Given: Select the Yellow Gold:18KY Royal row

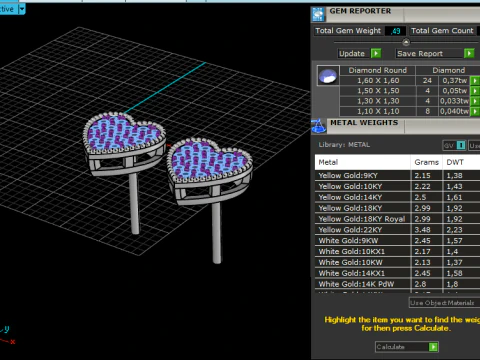Looking at the screenshot, I should point(397,219).
